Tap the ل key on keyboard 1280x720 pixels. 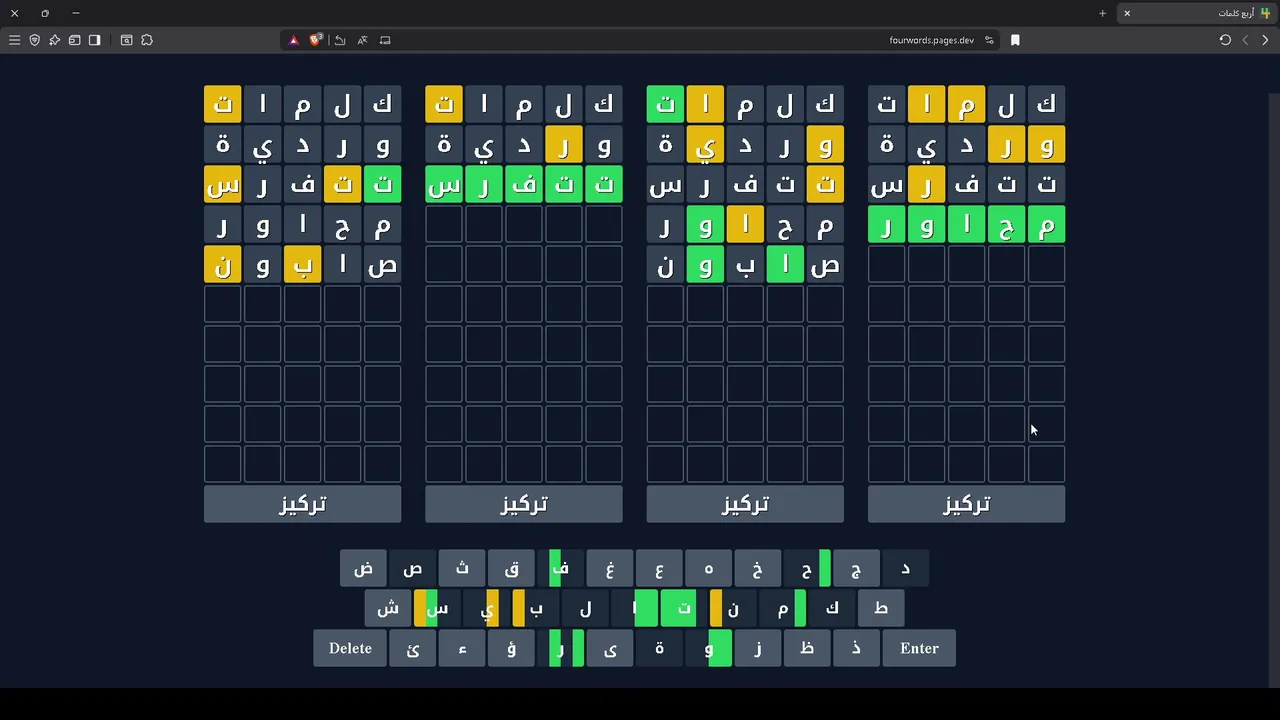[585, 608]
